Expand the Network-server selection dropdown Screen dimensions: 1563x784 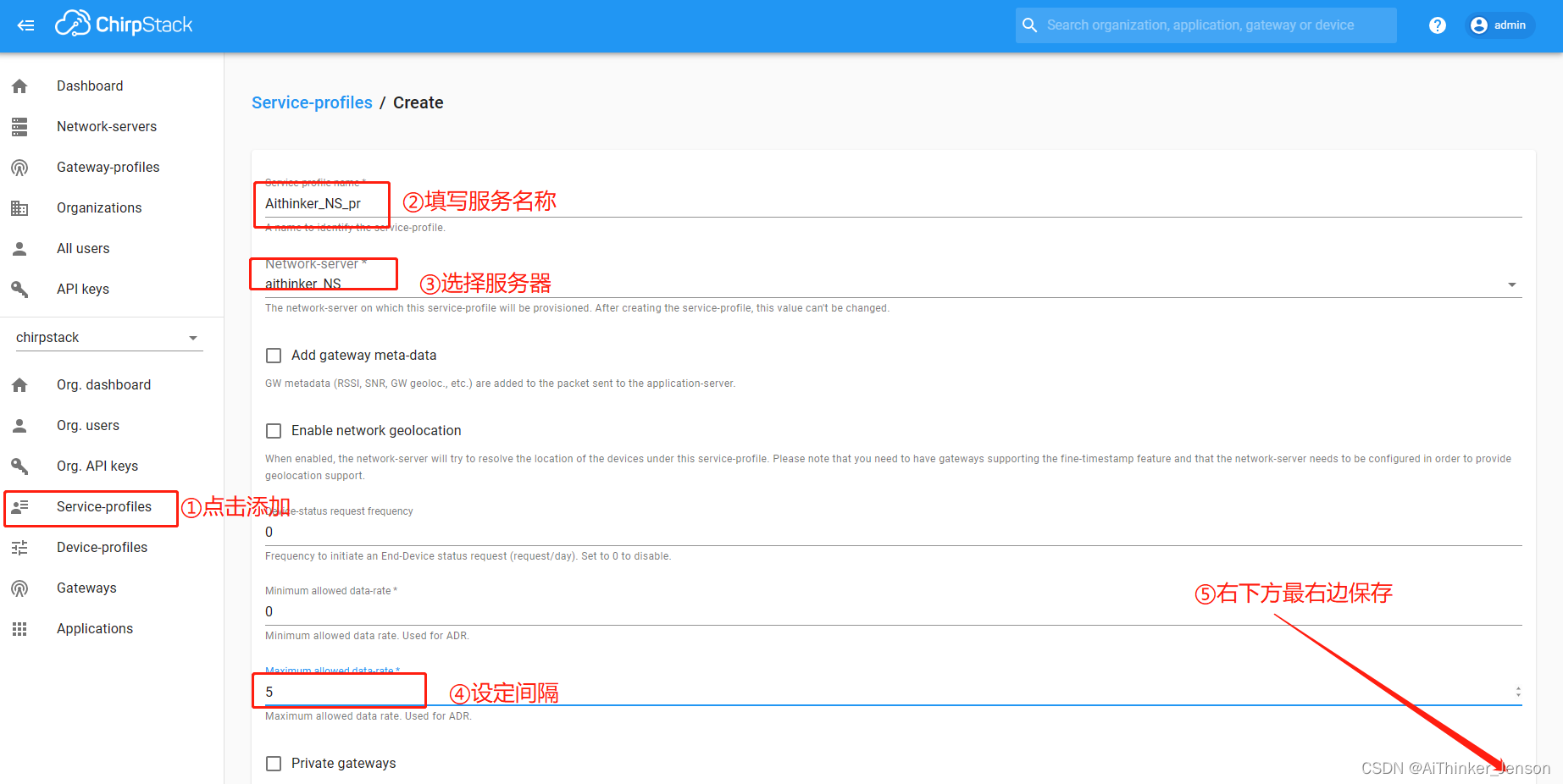tap(1512, 284)
